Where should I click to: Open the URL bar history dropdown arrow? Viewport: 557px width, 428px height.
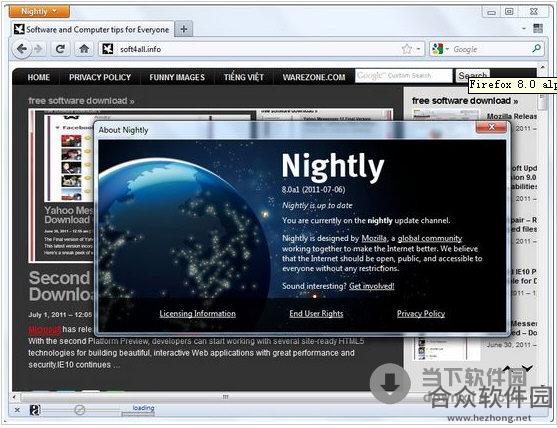[x=419, y=49]
